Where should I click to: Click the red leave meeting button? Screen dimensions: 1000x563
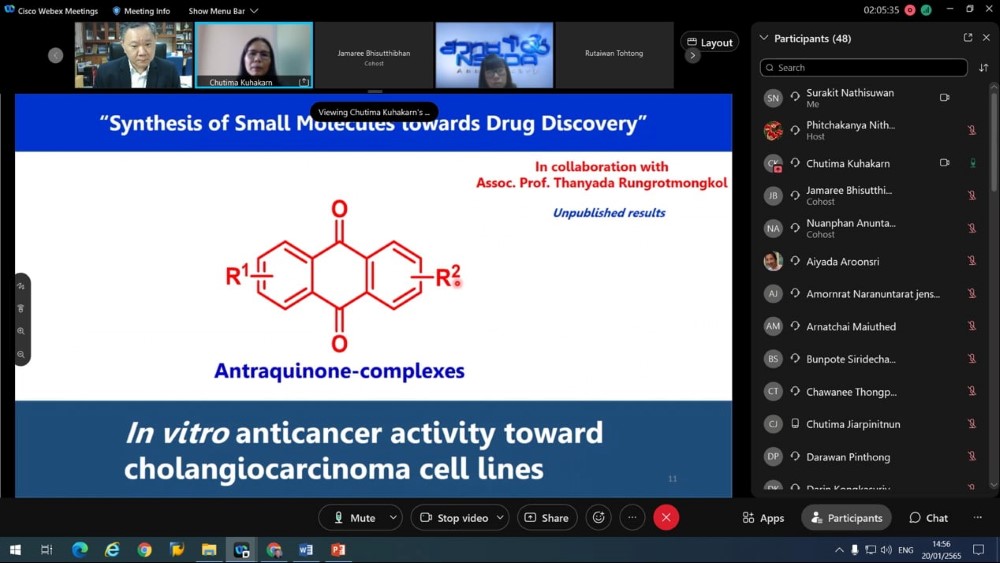click(666, 518)
